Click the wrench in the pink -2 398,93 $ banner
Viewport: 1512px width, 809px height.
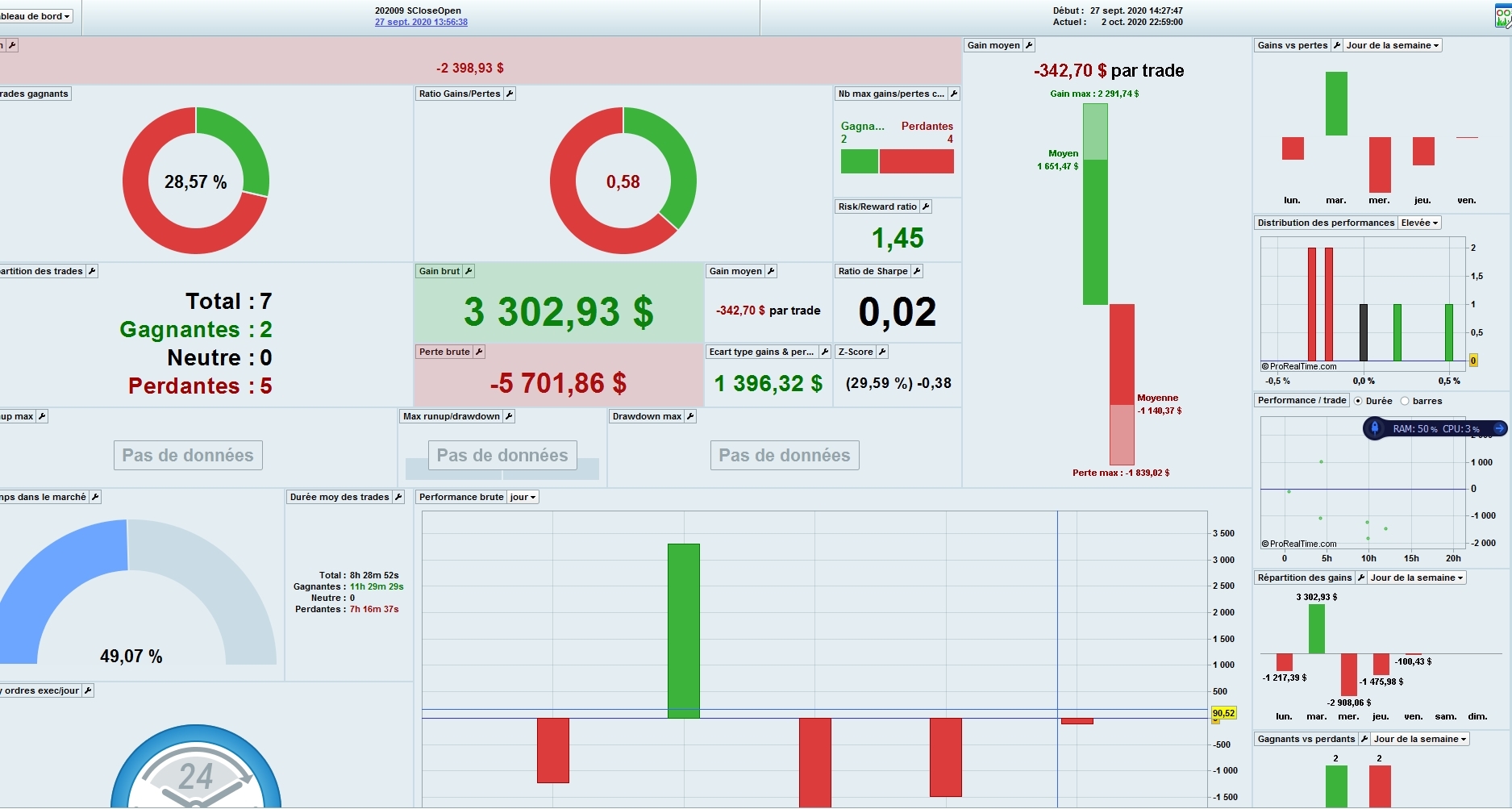pos(12,45)
